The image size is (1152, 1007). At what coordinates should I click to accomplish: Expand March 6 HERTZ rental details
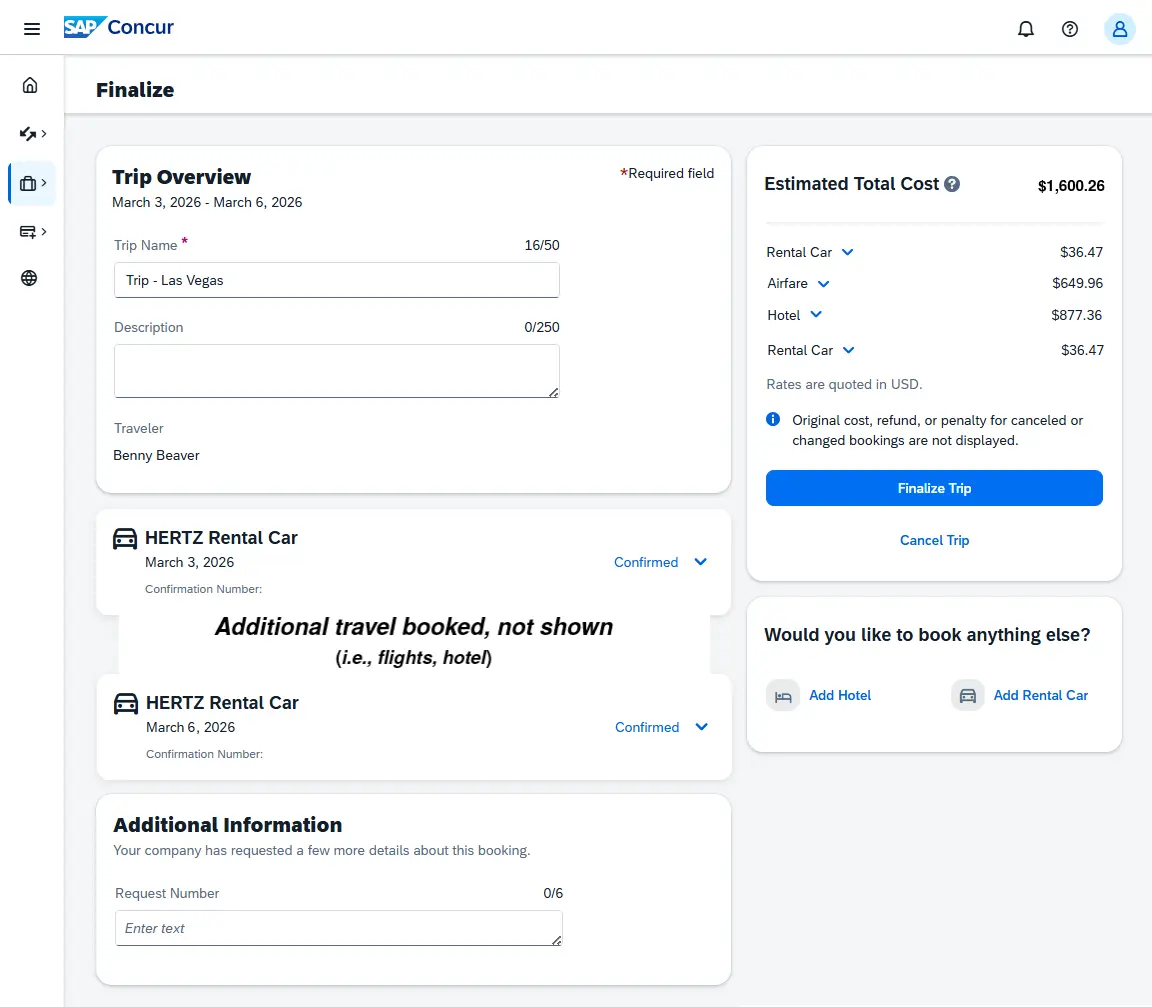[x=702, y=727]
